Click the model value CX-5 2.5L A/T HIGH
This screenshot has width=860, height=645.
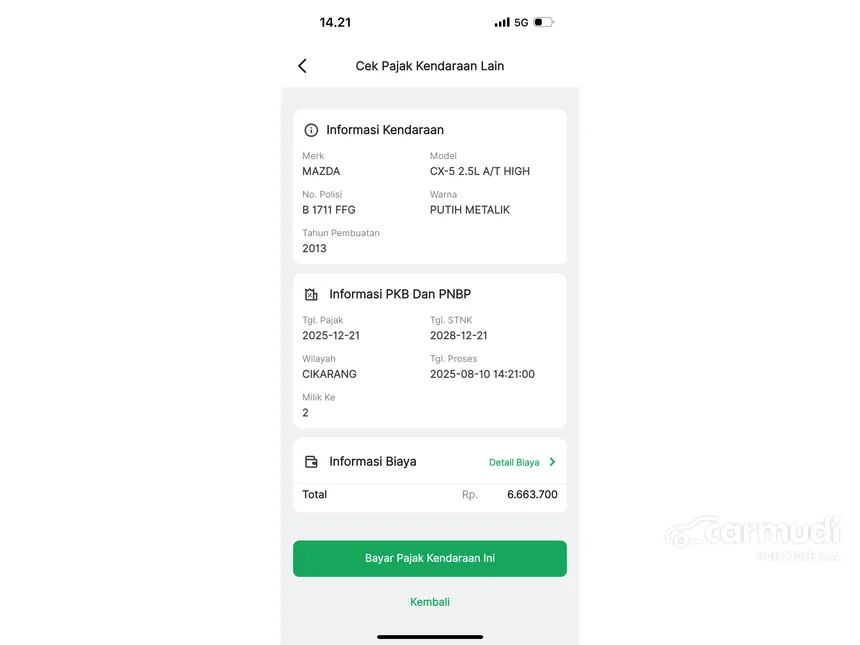pyautogui.click(x=480, y=171)
